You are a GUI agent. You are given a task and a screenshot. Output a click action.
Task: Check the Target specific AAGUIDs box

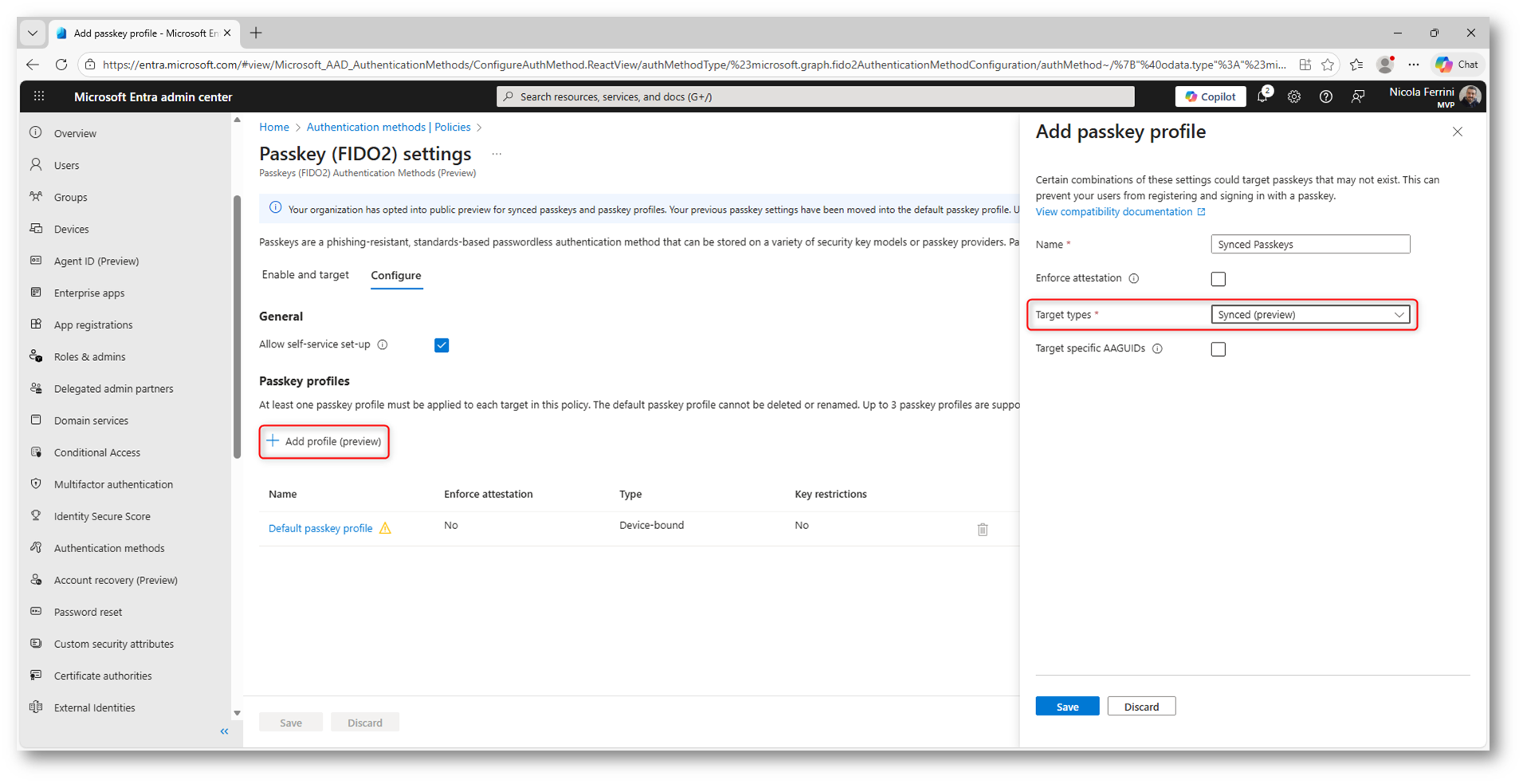tap(1218, 349)
